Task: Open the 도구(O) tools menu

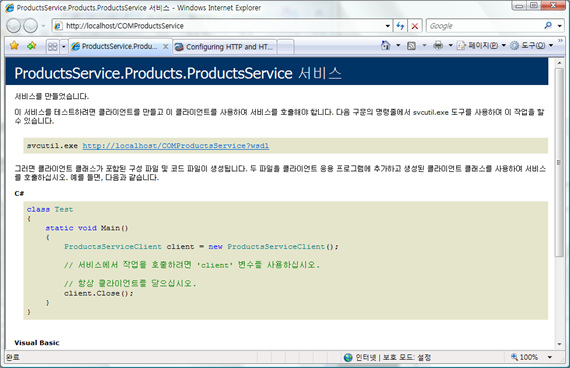Action: pos(531,45)
